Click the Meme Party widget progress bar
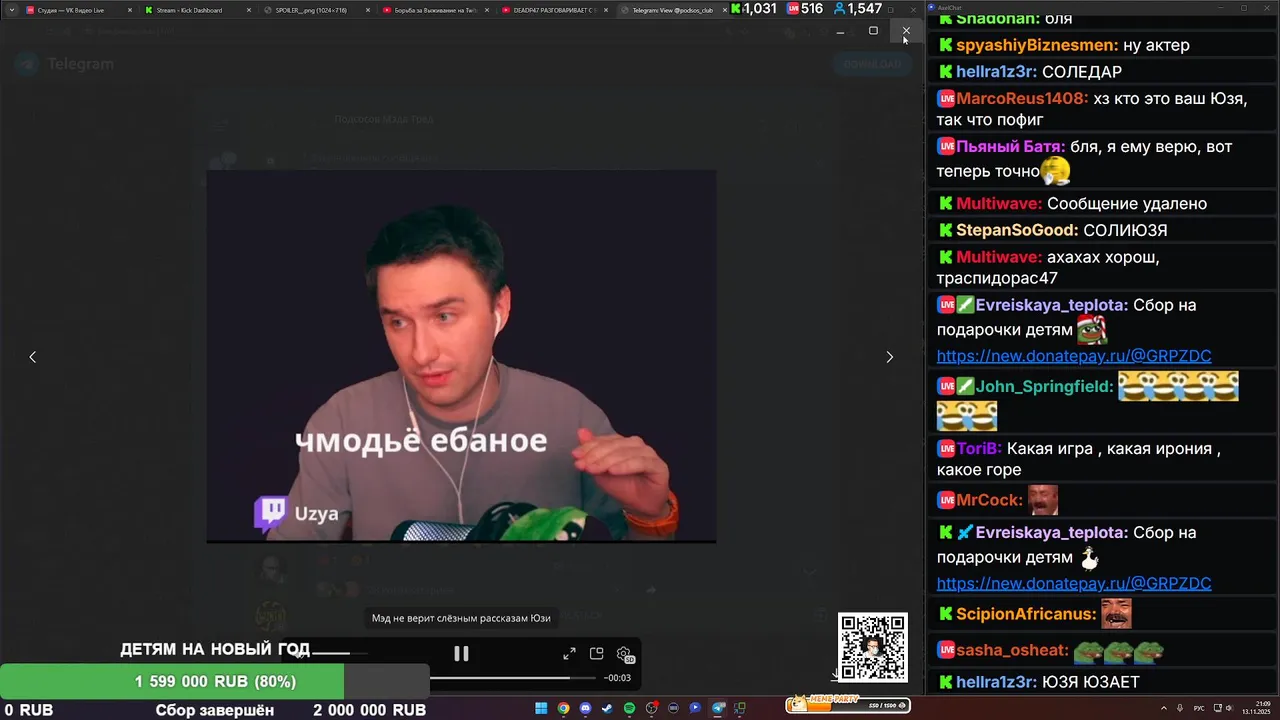 tap(847, 706)
